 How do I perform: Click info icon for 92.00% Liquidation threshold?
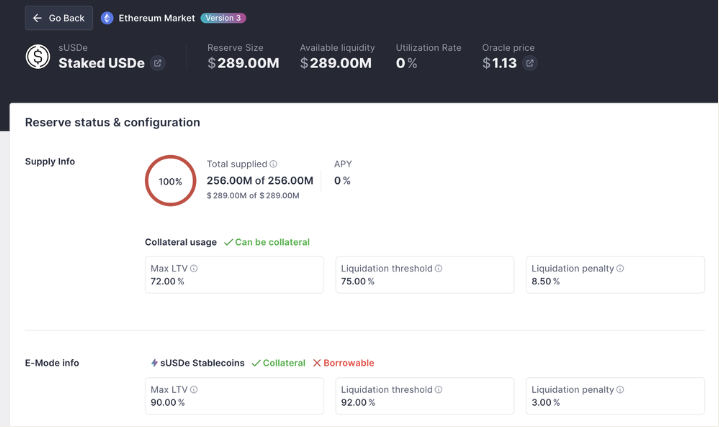pyautogui.click(x=439, y=389)
